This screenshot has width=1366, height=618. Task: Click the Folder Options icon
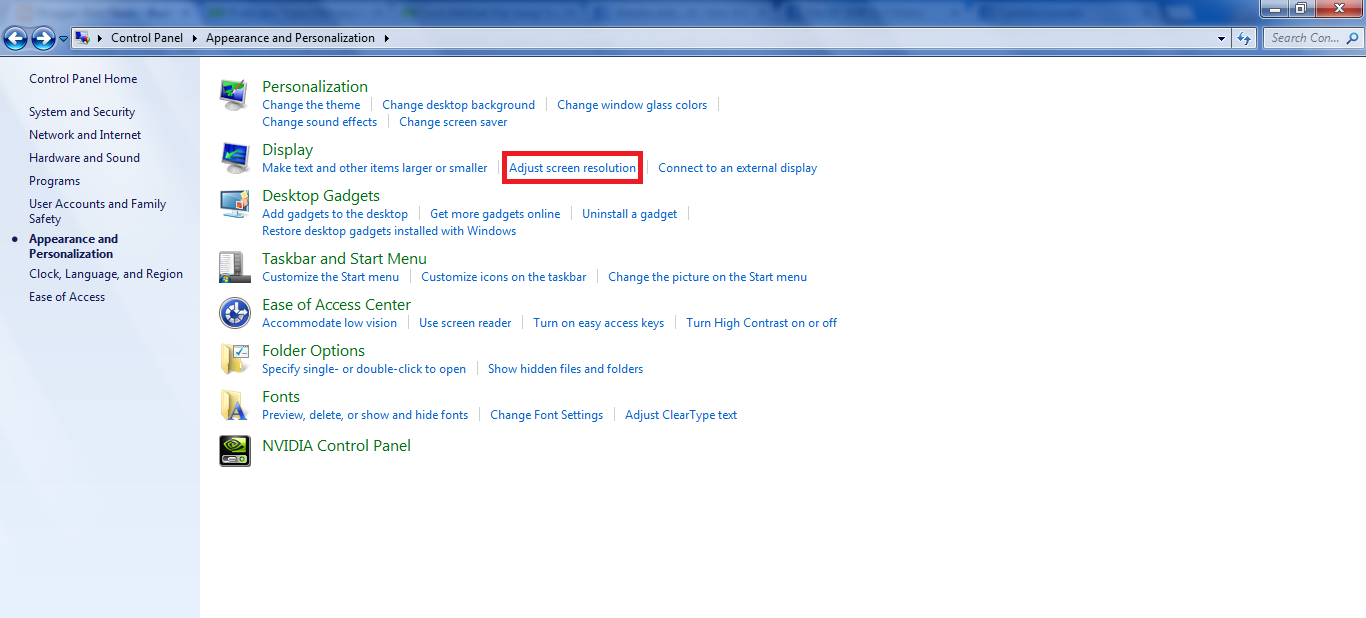tap(234, 358)
